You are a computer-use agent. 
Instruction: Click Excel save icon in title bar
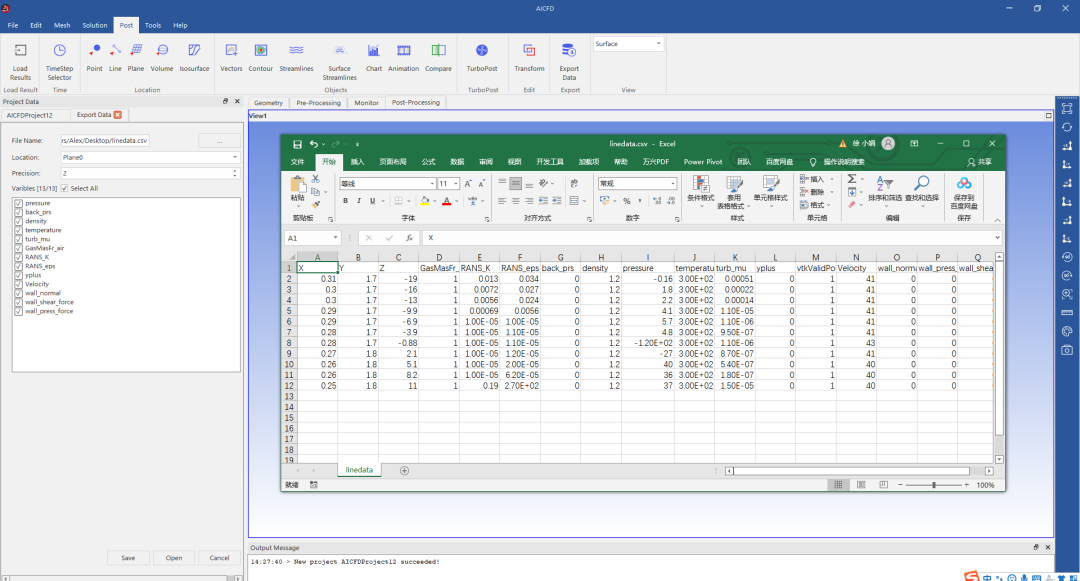(298, 145)
